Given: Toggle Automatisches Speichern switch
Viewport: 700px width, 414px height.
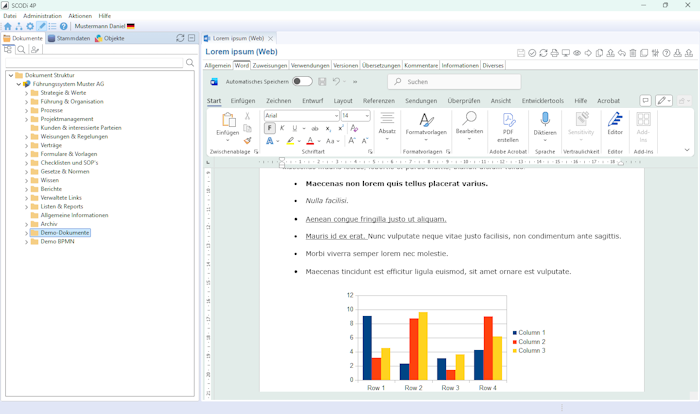Looking at the screenshot, I should (x=302, y=82).
